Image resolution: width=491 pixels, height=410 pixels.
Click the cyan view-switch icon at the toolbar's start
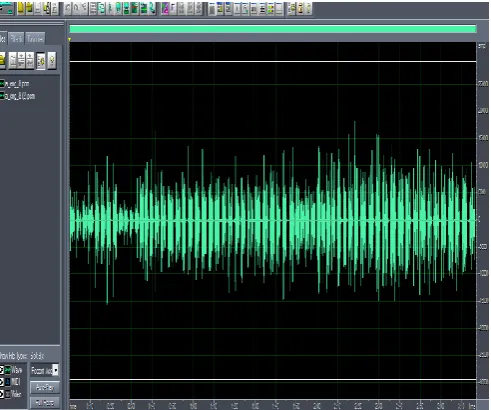[x=7, y=9]
